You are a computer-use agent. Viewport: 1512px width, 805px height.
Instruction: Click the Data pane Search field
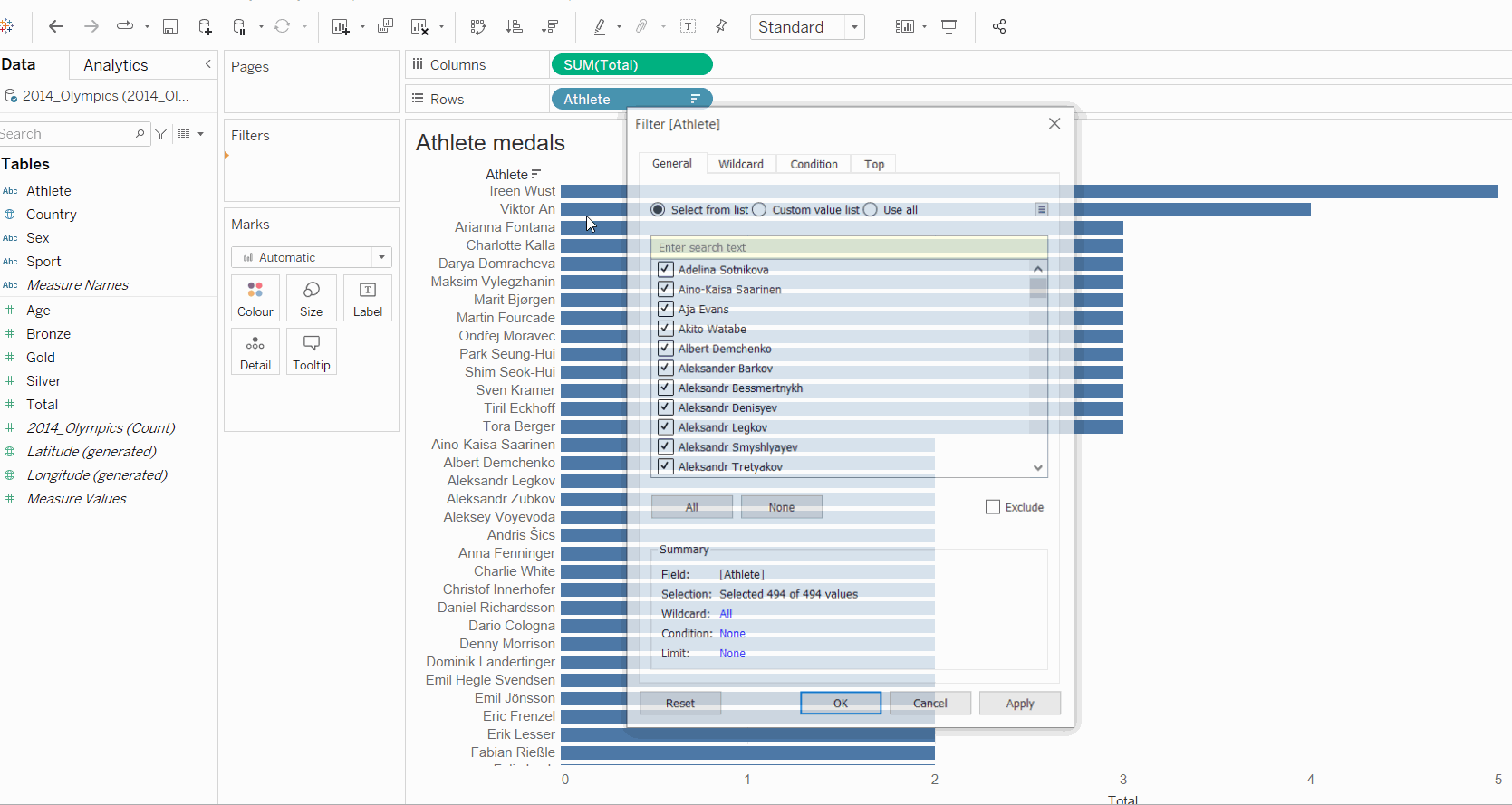tap(72, 134)
